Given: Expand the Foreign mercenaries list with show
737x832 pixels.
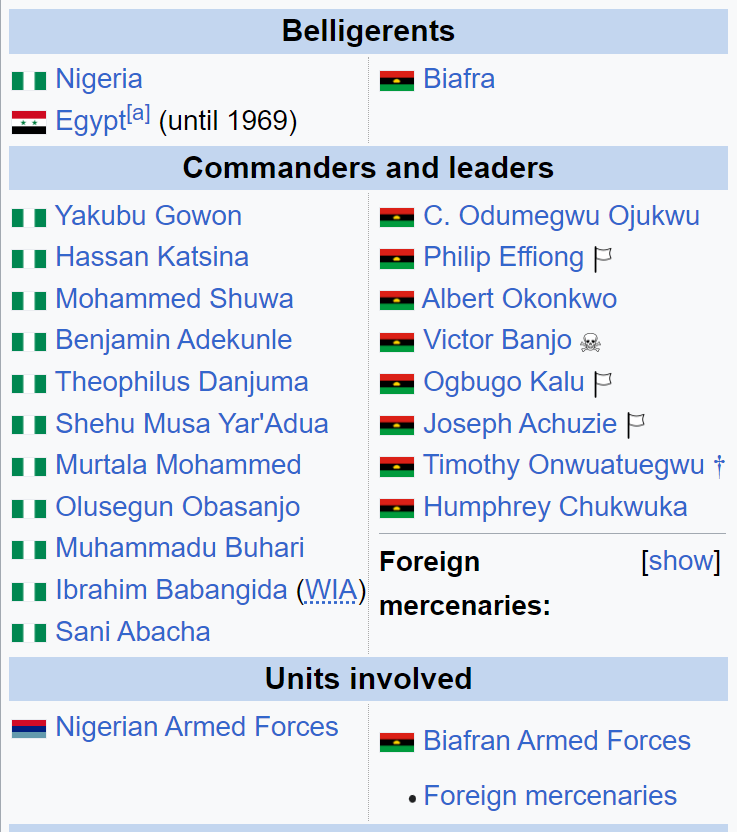Looking at the screenshot, I should pos(681,561).
